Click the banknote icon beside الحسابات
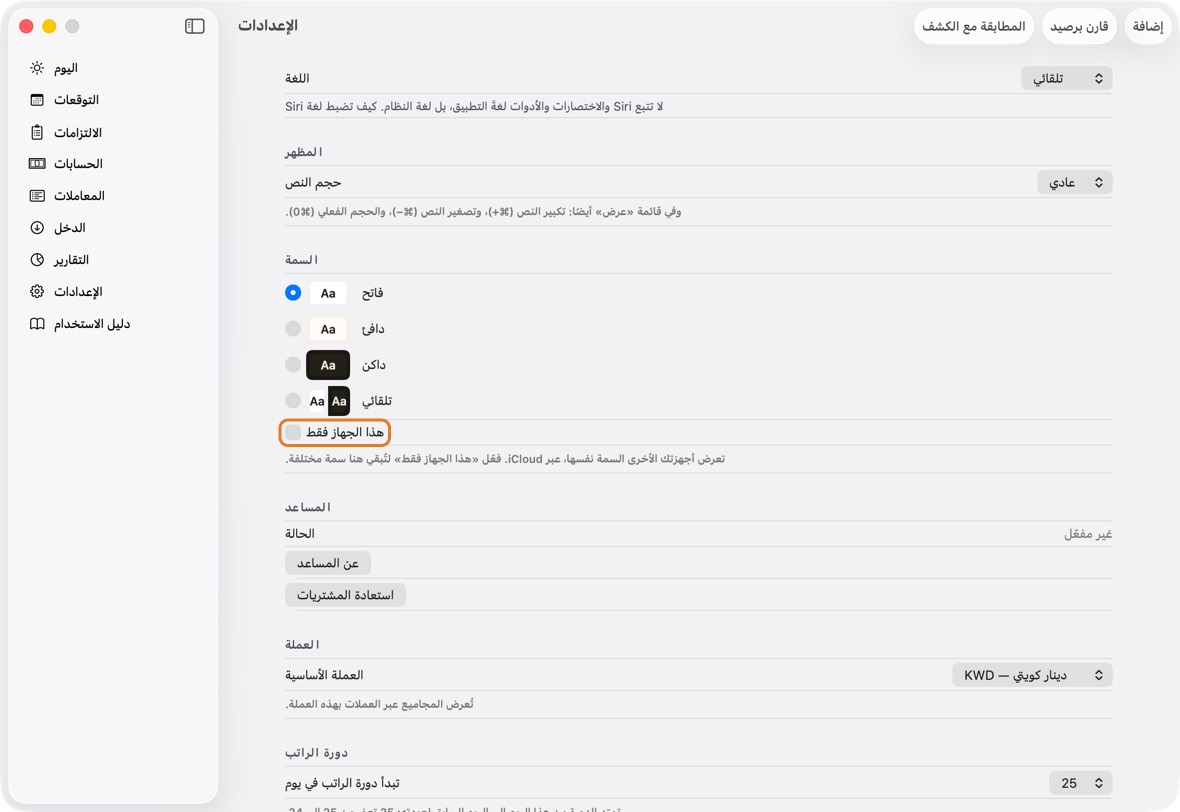This screenshot has width=1180, height=812. pyautogui.click(x=37, y=164)
